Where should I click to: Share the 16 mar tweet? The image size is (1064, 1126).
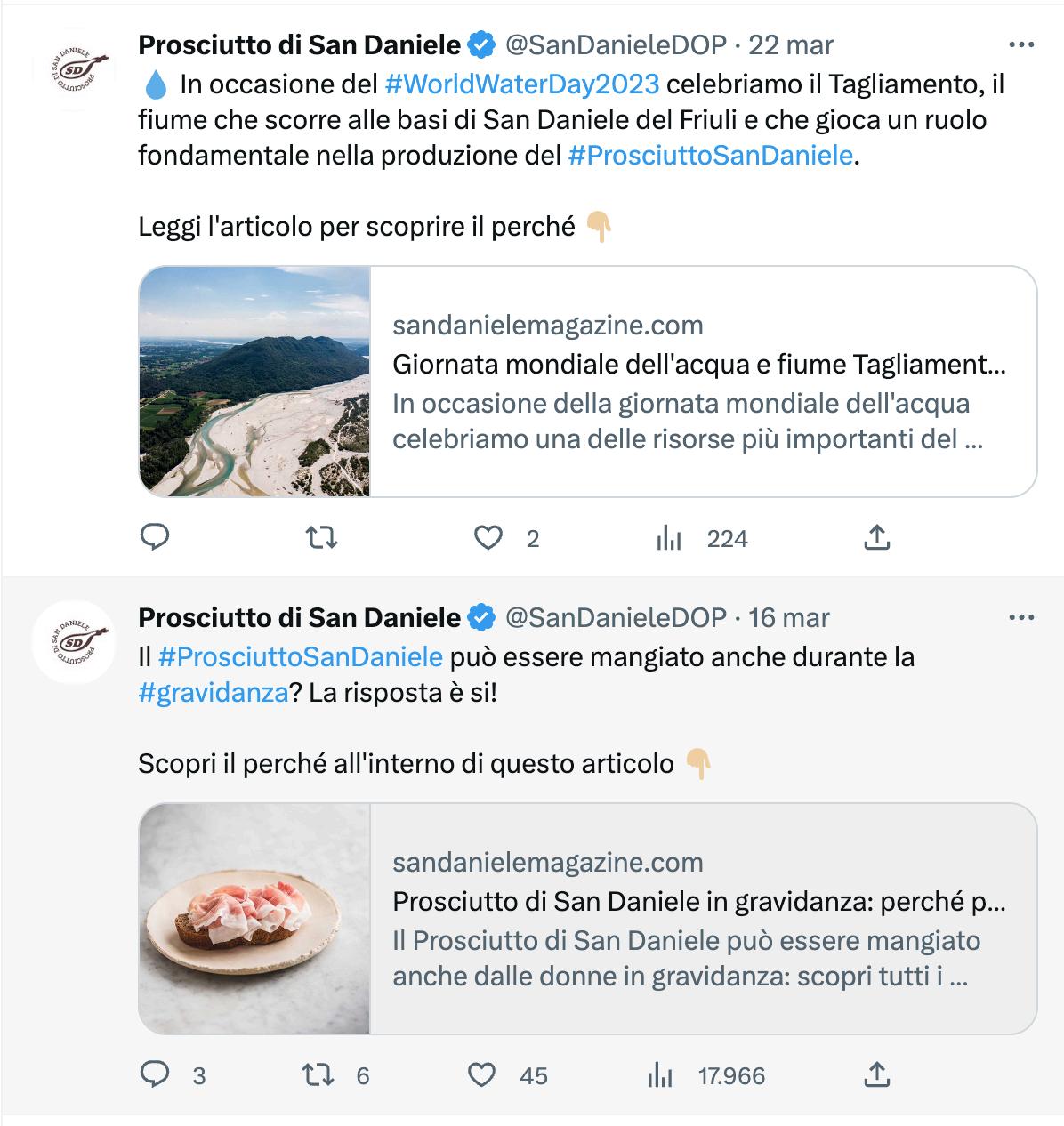[877, 1074]
